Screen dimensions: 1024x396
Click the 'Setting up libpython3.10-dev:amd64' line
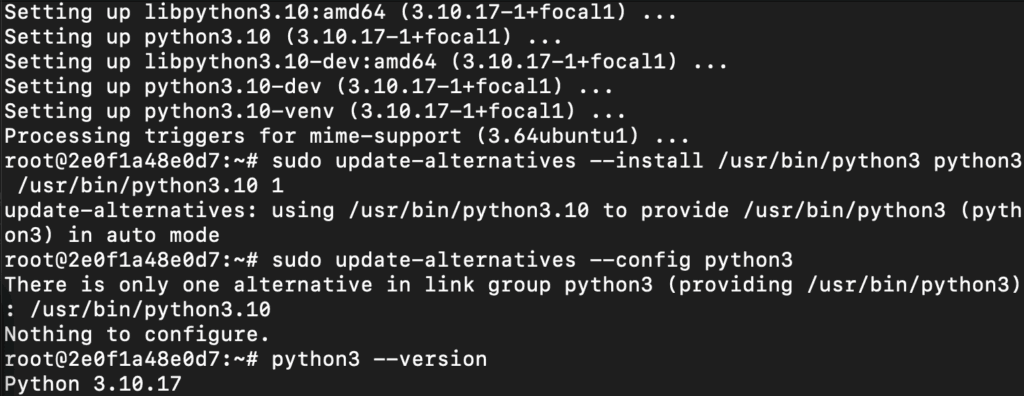pos(366,62)
